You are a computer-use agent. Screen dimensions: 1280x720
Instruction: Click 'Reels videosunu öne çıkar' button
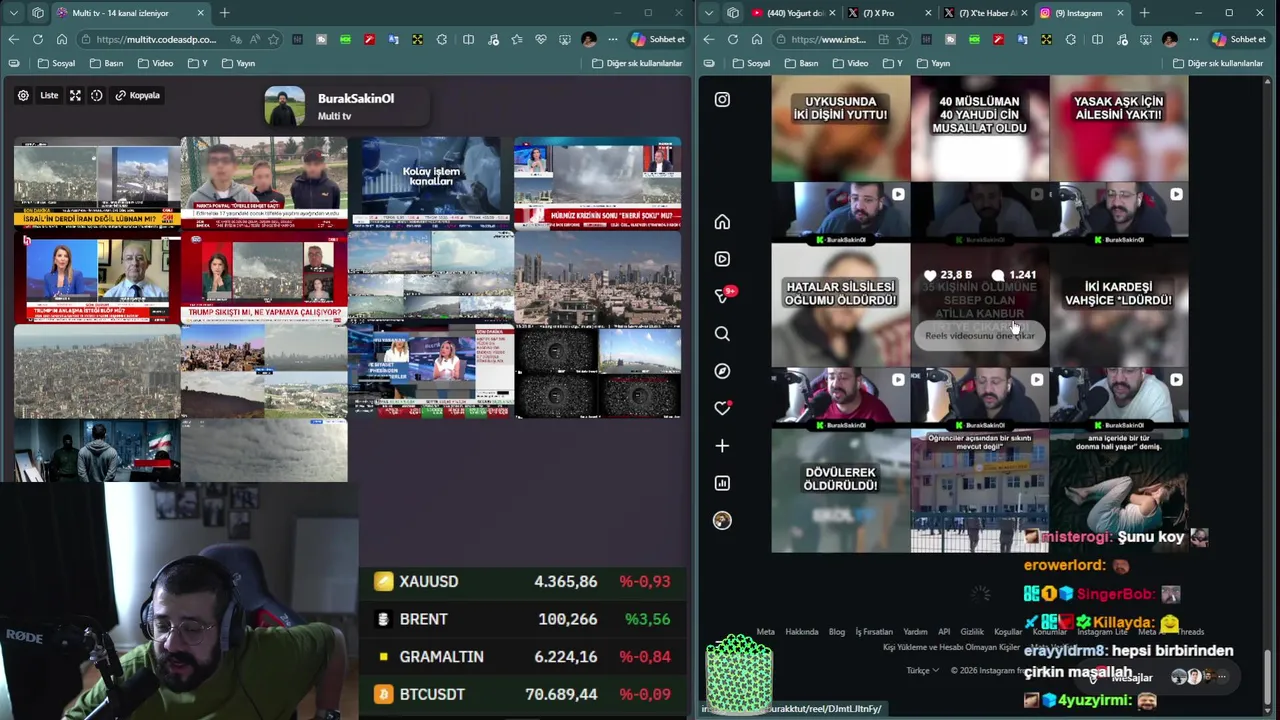click(979, 335)
